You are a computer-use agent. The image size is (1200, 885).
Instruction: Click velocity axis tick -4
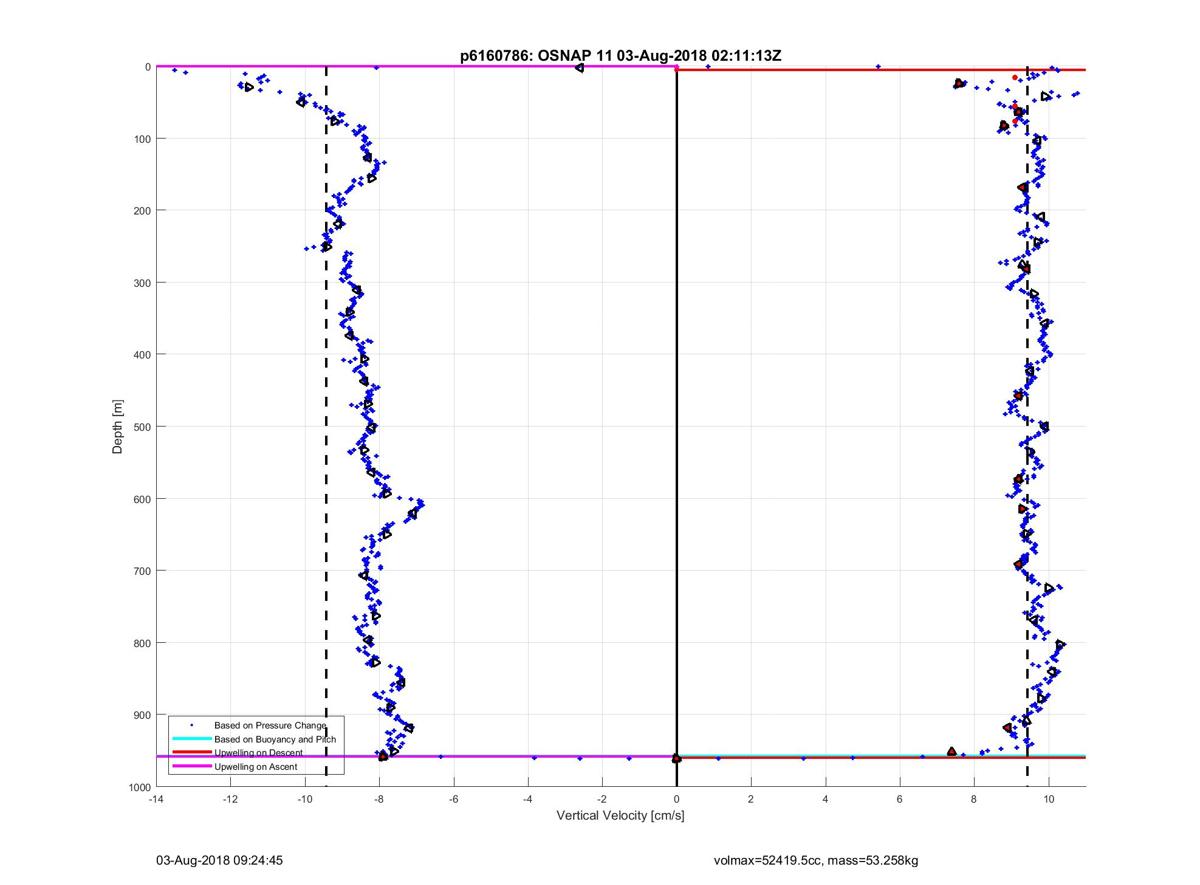(x=528, y=799)
